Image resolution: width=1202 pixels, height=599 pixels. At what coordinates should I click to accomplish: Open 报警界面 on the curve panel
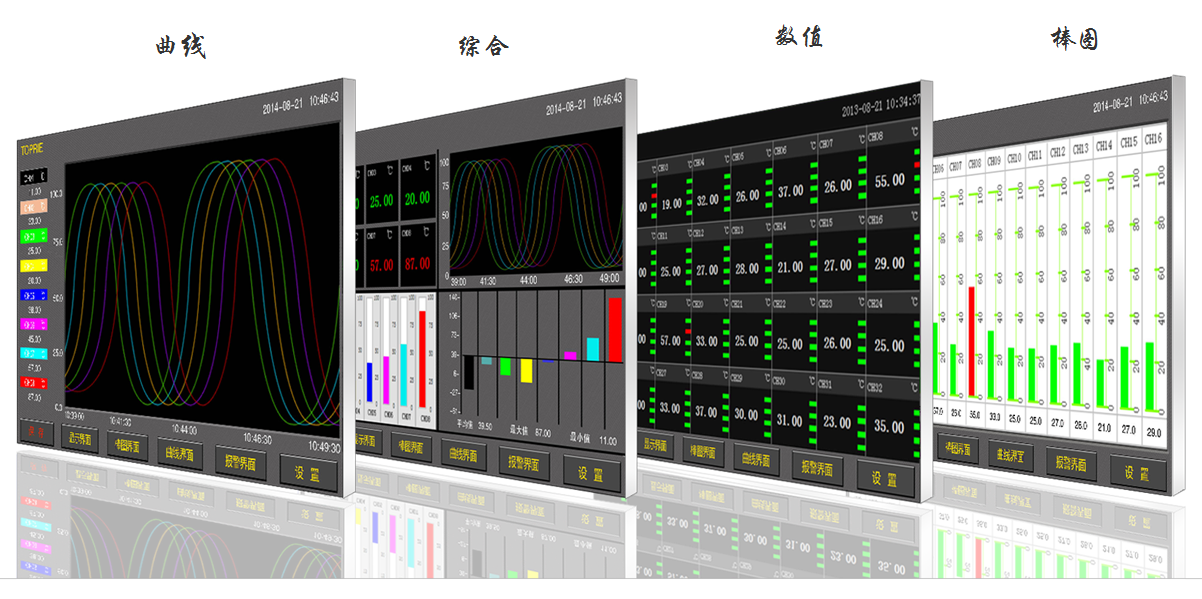coord(240,463)
